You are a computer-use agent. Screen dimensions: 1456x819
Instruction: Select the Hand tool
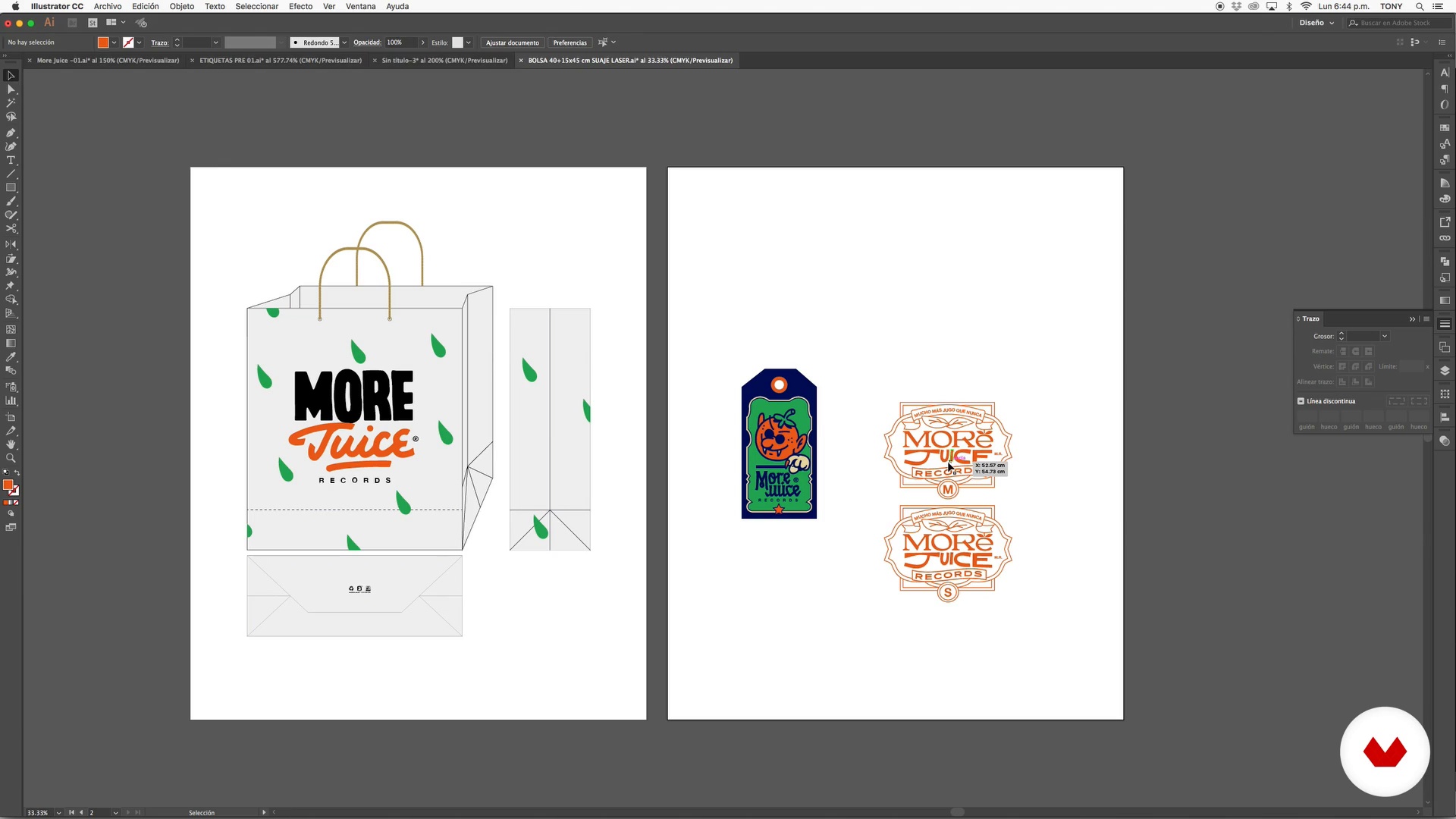pos(11,444)
